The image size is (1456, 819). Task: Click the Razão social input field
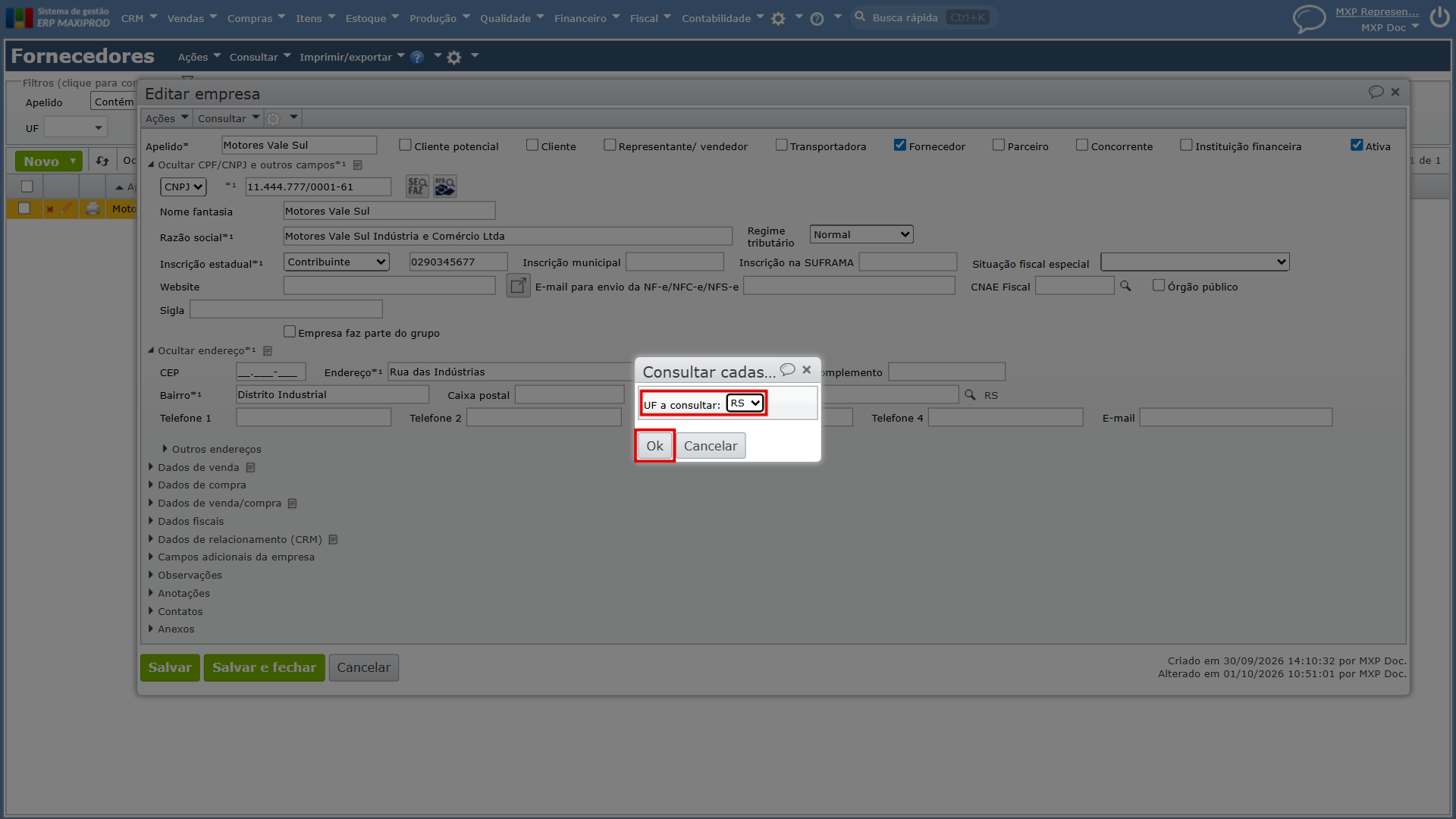coord(507,236)
